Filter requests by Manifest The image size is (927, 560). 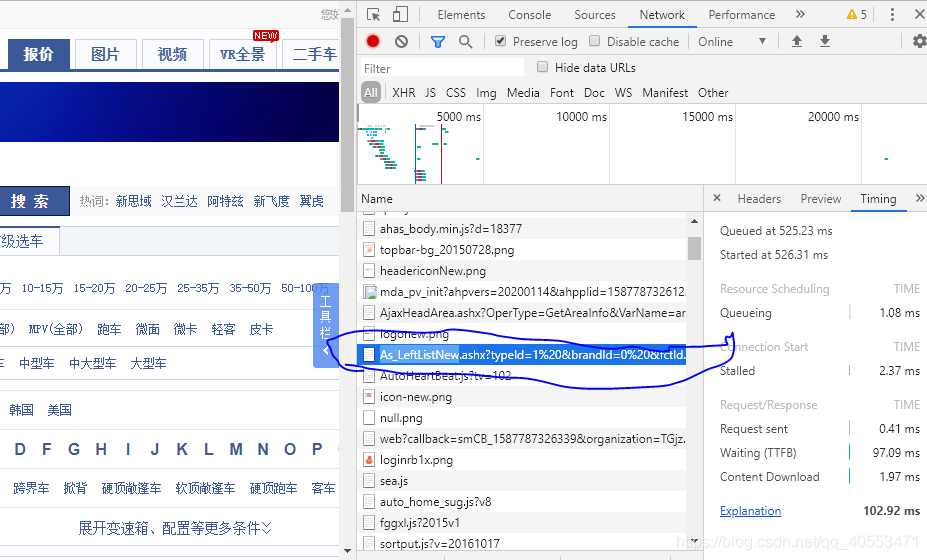click(x=665, y=93)
